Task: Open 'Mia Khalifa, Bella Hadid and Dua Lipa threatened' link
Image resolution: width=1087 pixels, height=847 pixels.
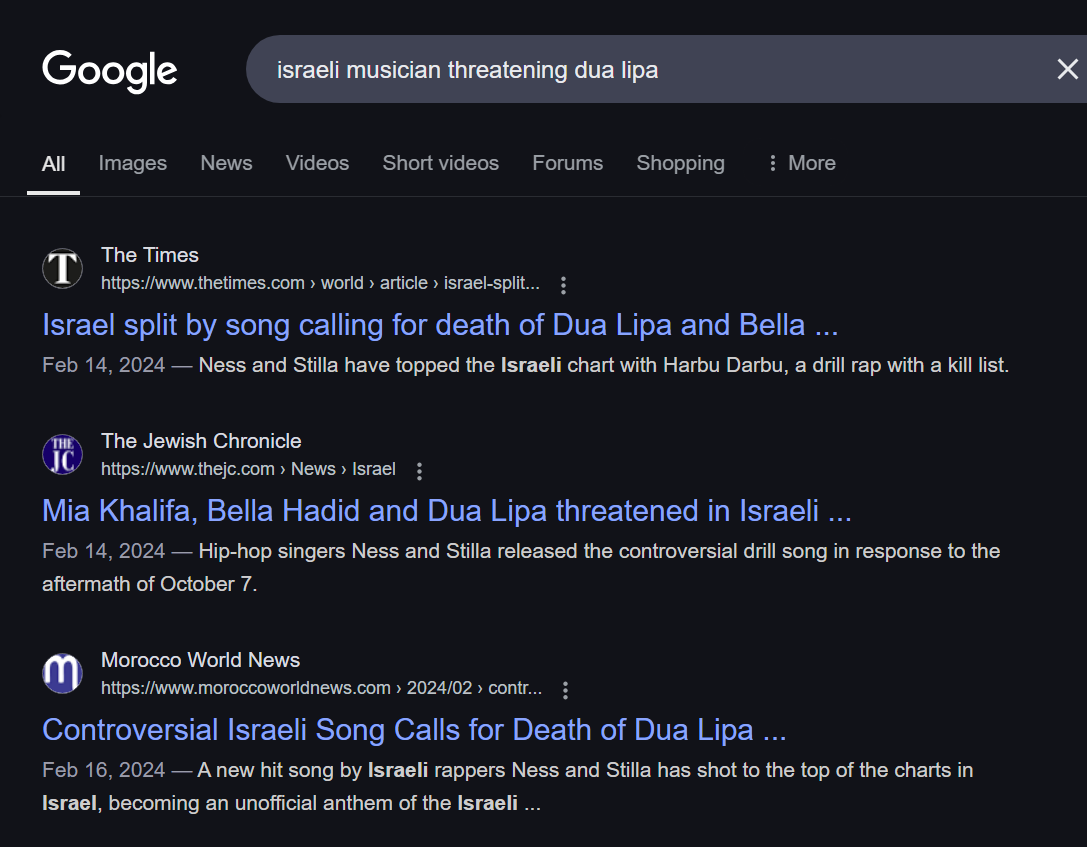Action: coord(447,511)
